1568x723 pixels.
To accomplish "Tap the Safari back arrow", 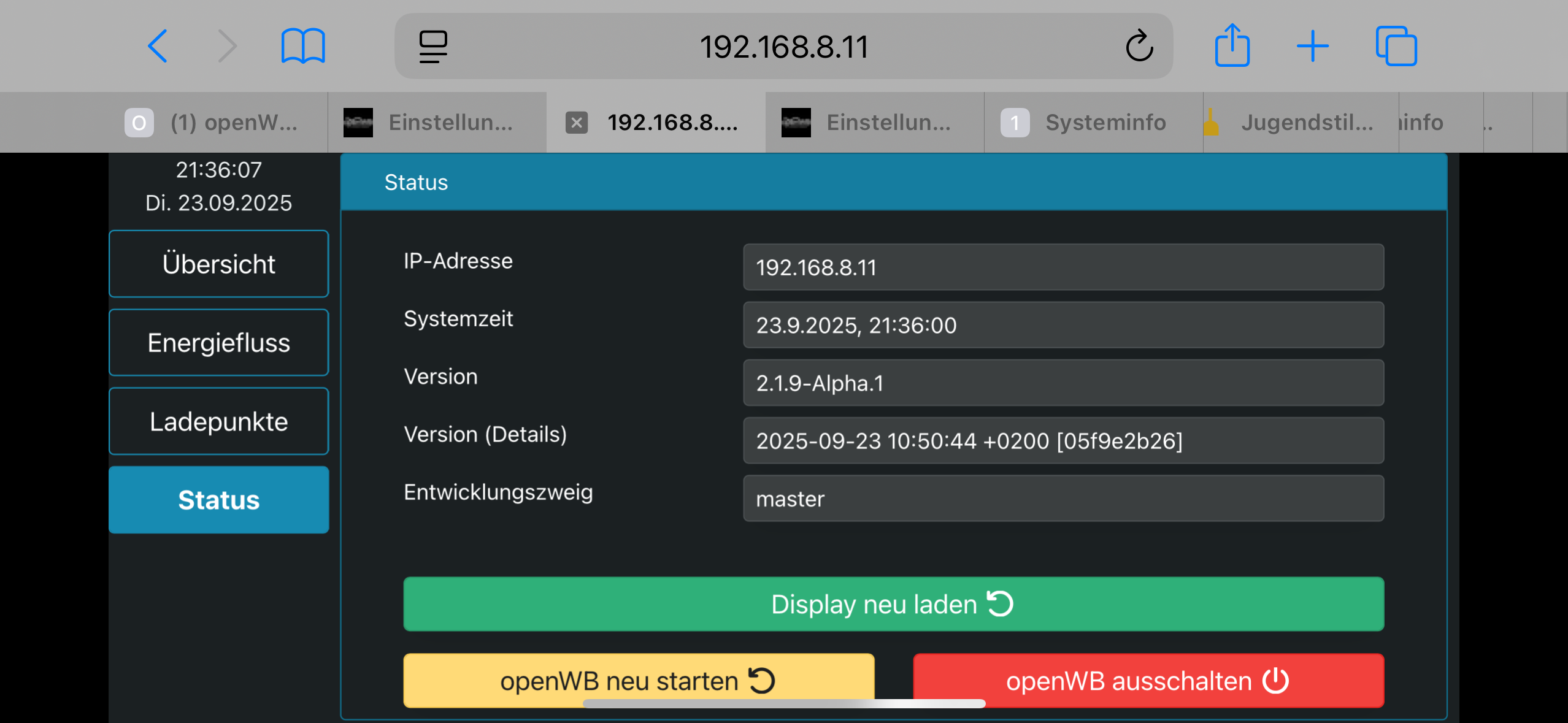I will (x=158, y=46).
